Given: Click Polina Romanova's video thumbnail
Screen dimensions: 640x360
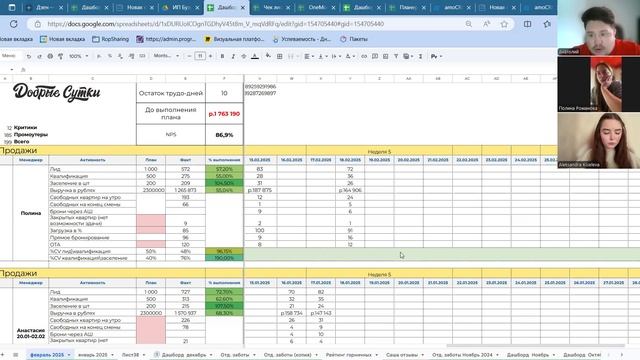Looking at the screenshot, I should [x=599, y=84].
